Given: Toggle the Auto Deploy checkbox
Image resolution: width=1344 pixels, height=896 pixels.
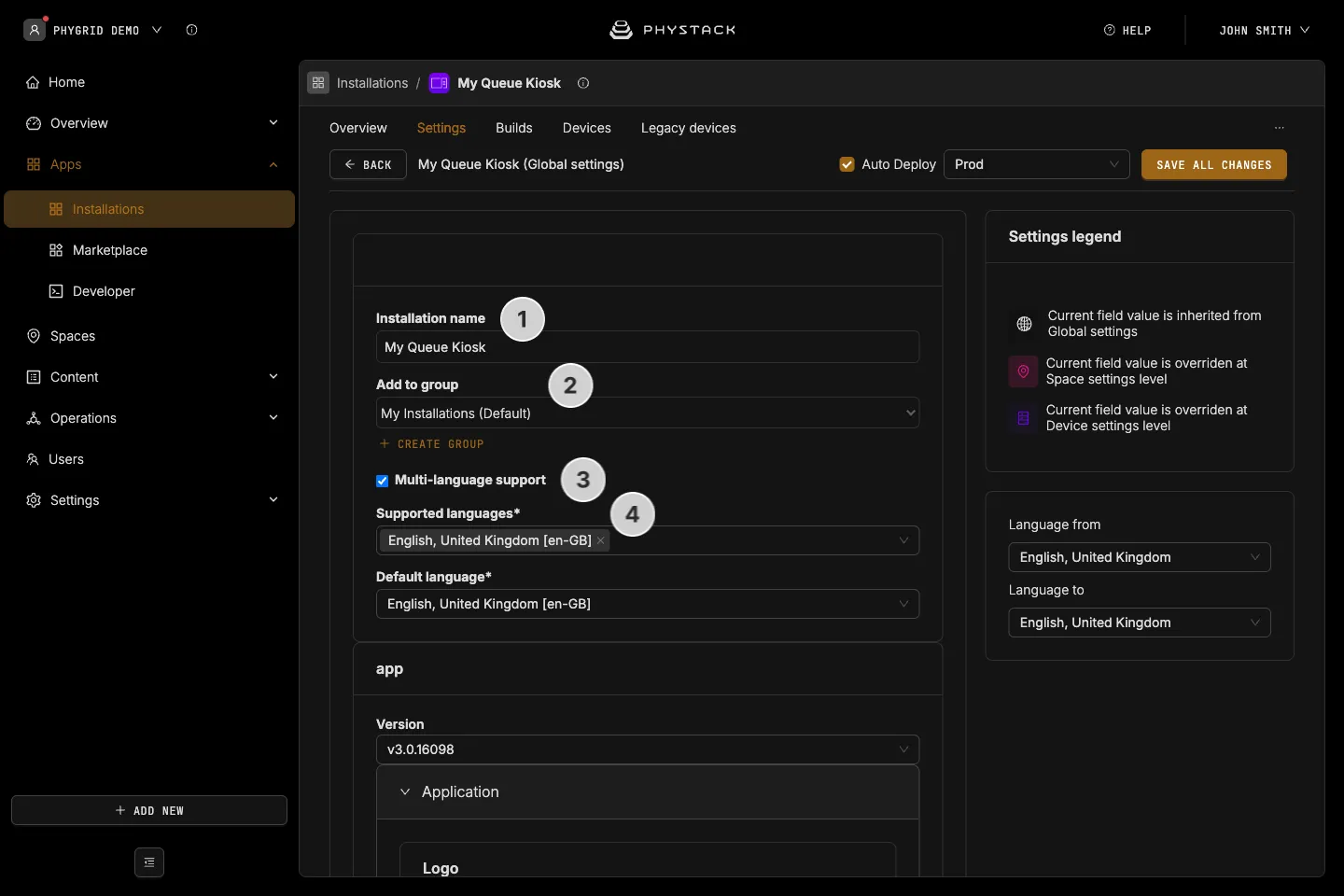Looking at the screenshot, I should tap(847, 164).
